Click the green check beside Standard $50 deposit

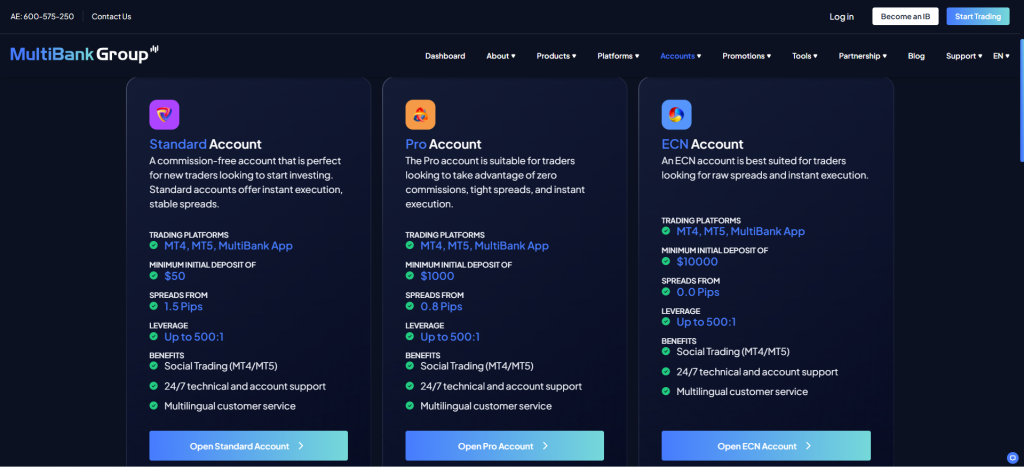[x=153, y=276]
